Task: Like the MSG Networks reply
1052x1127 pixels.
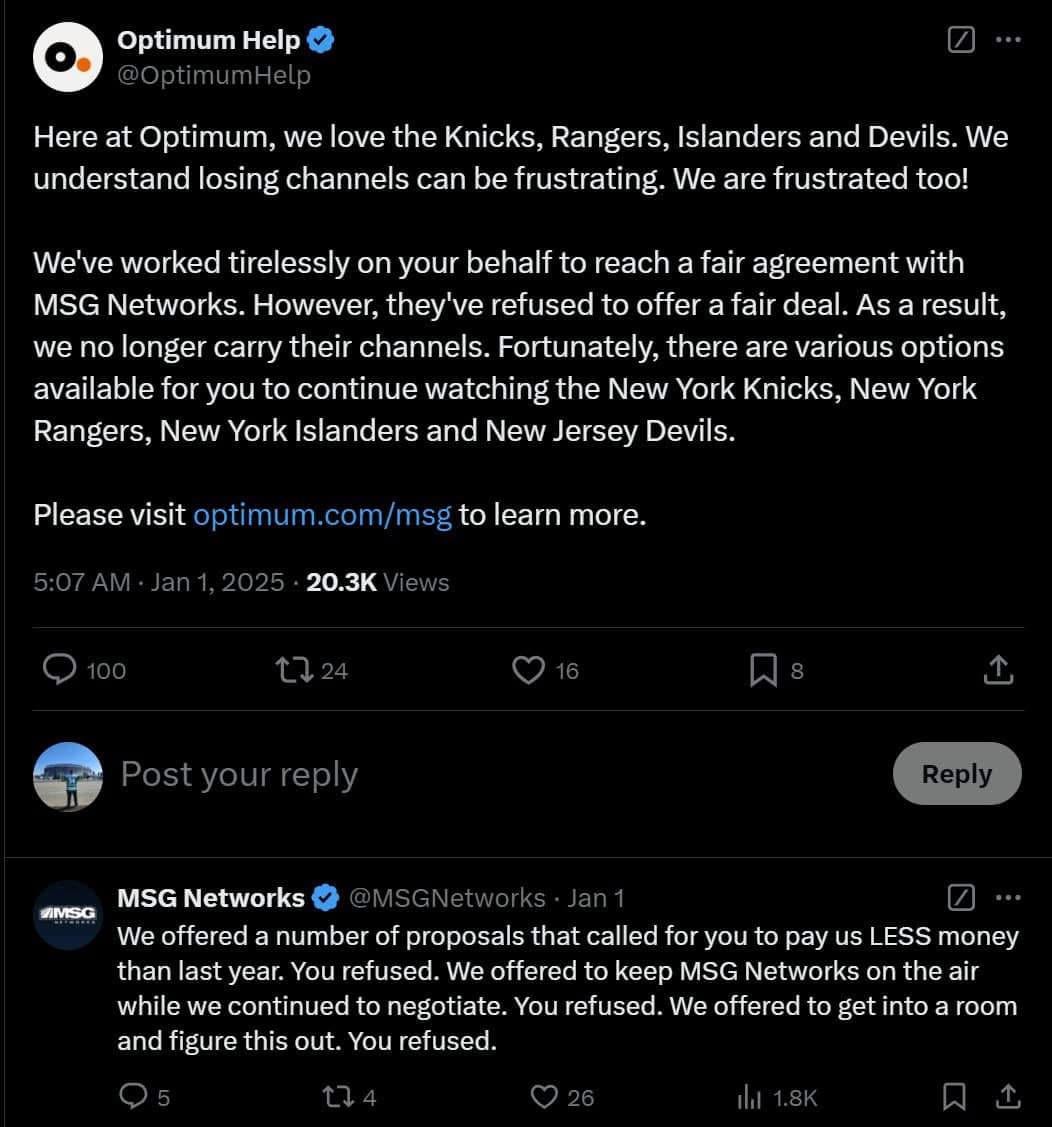Action: pos(544,1097)
